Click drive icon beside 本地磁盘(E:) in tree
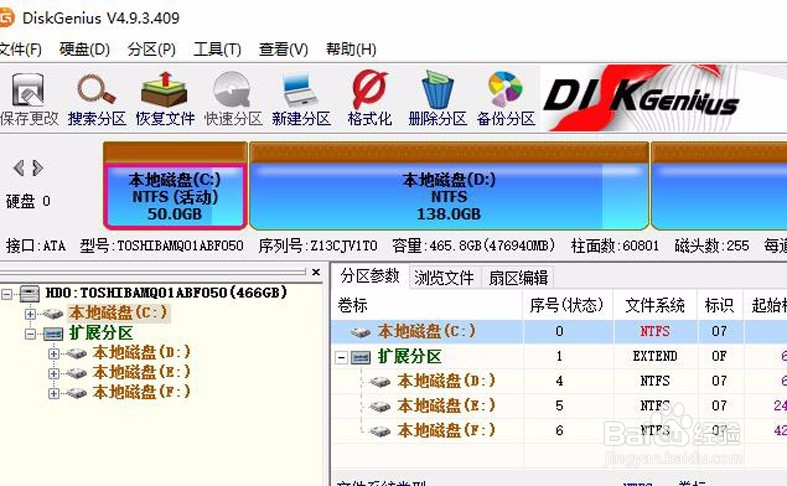The width and height of the screenshot is (787, 486). (x=76, y=374)
